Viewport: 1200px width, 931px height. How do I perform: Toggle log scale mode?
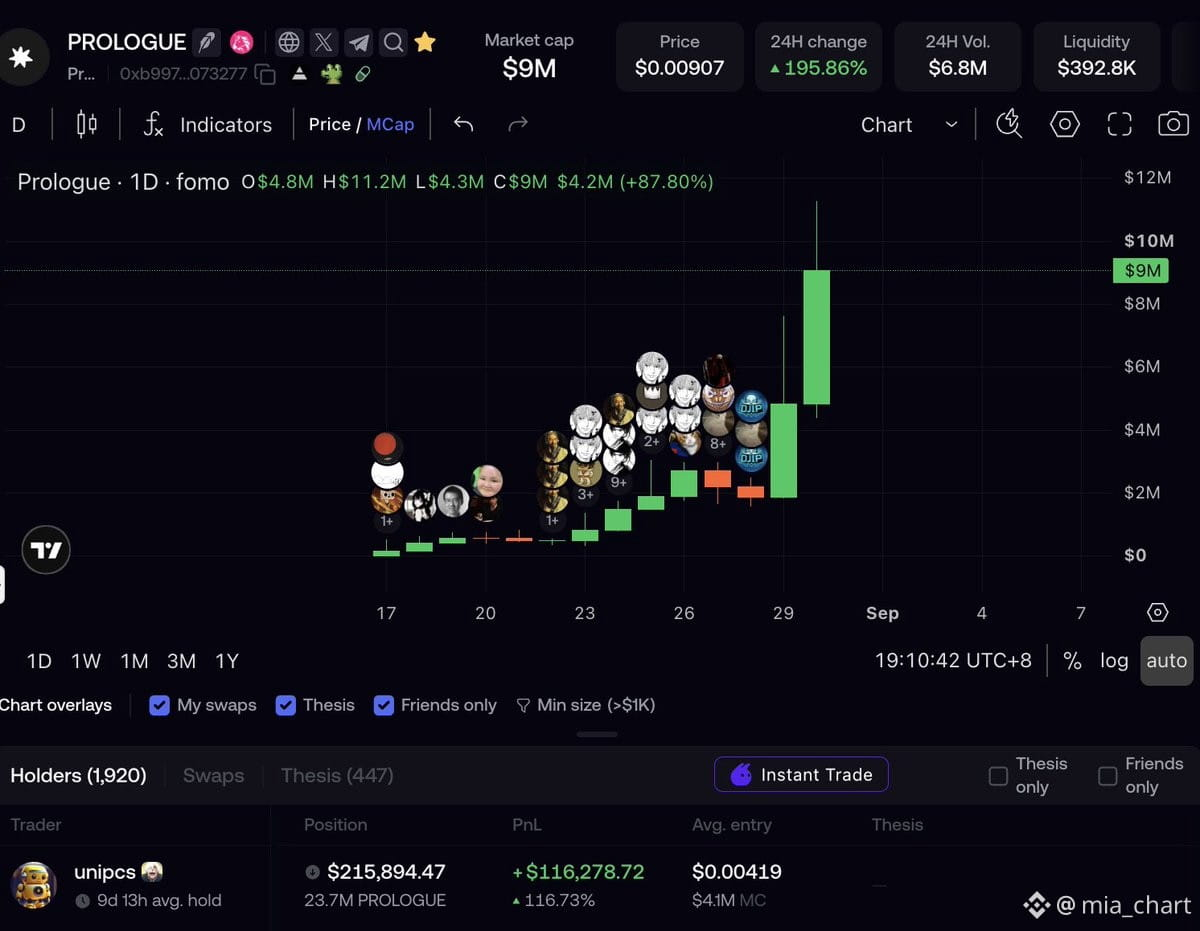point(1114,661)
